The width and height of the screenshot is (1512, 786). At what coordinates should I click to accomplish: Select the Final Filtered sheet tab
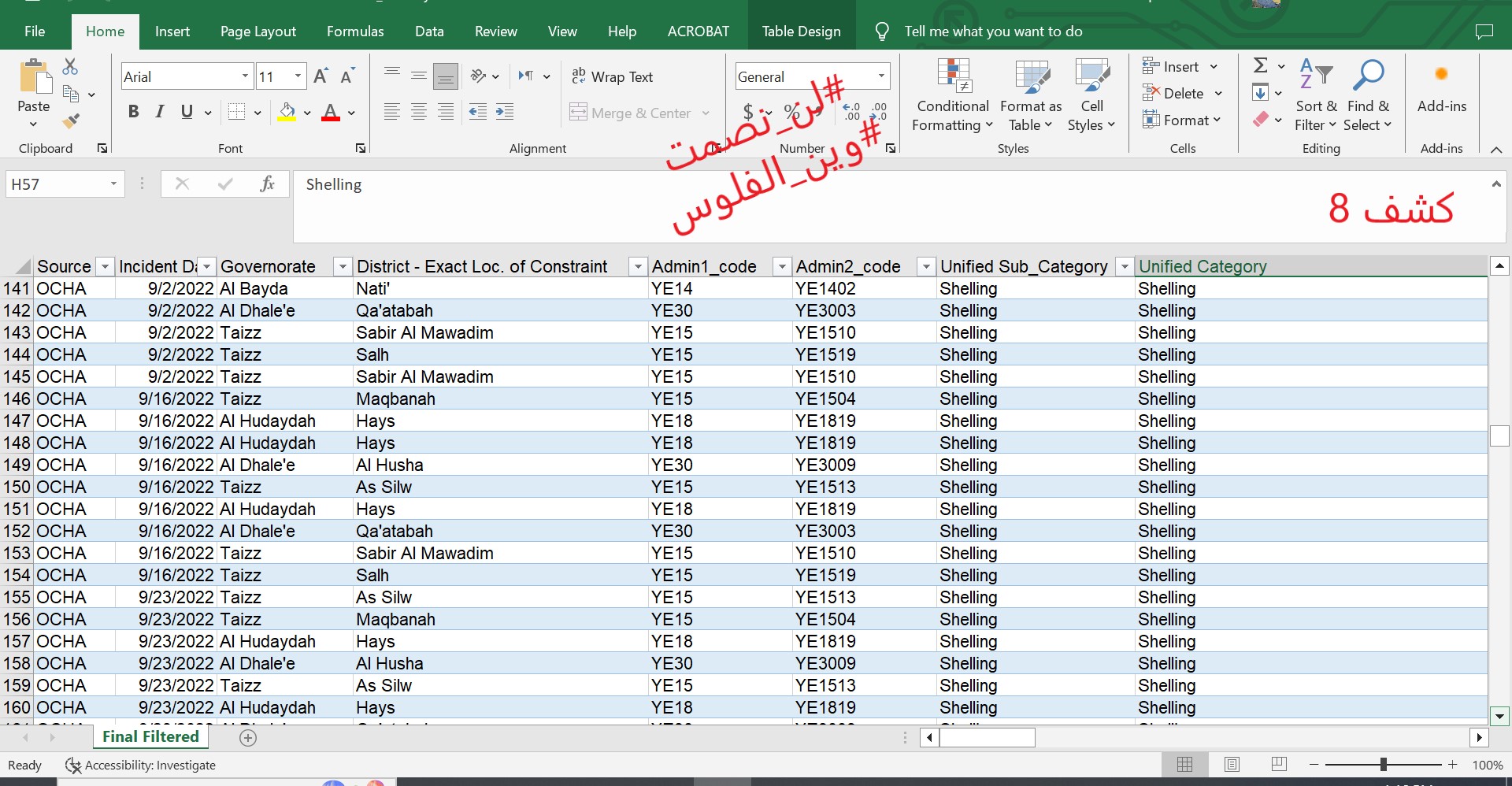point(150,737)
